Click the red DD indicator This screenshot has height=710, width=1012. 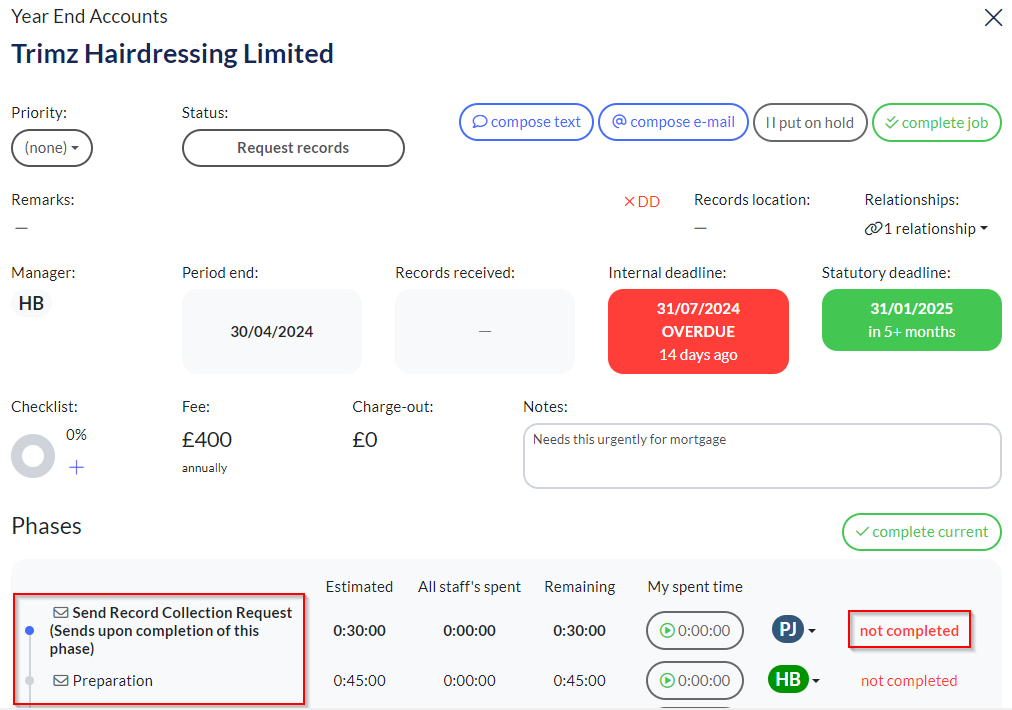tap(642, 201)
